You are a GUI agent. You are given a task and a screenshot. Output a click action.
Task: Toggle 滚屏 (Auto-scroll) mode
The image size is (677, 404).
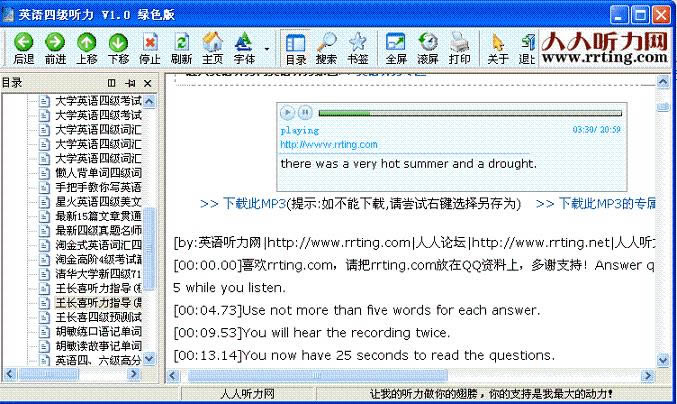(x=427, y=43)
